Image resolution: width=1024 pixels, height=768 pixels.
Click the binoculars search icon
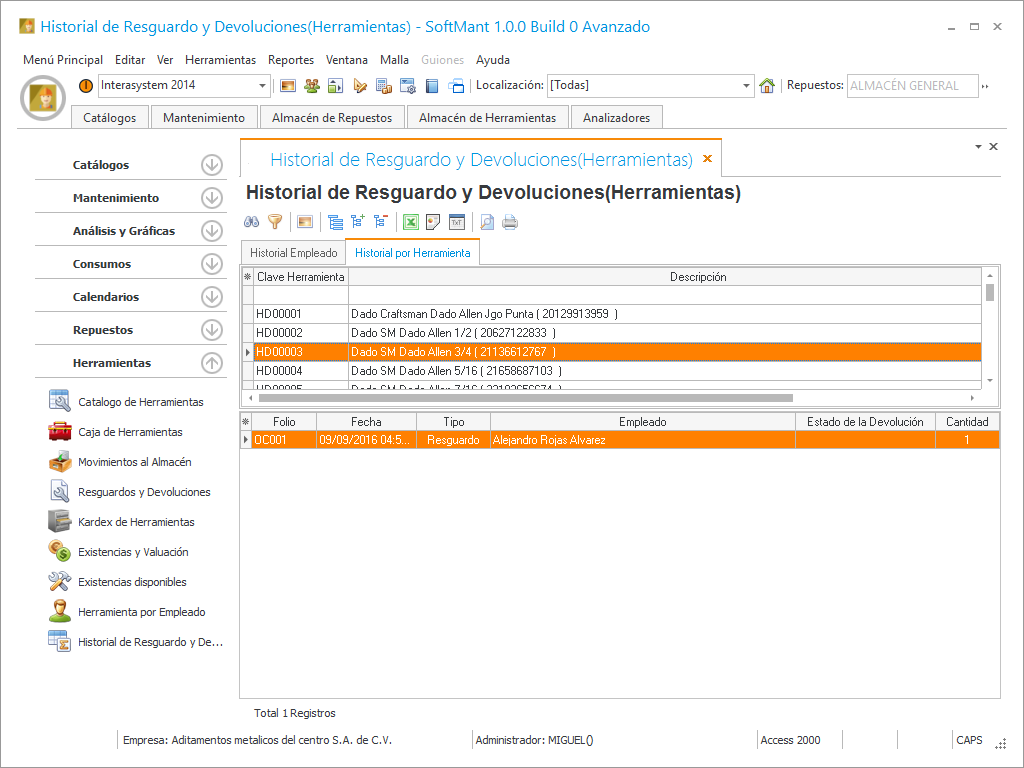pos(252,222)
